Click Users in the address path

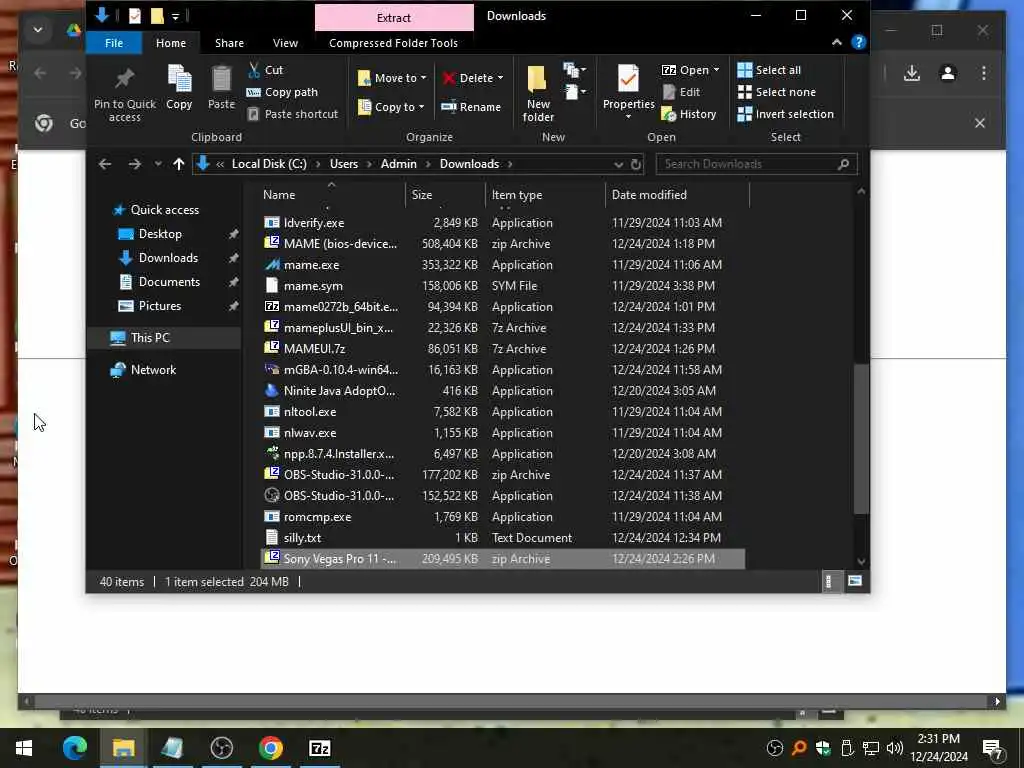344,164
